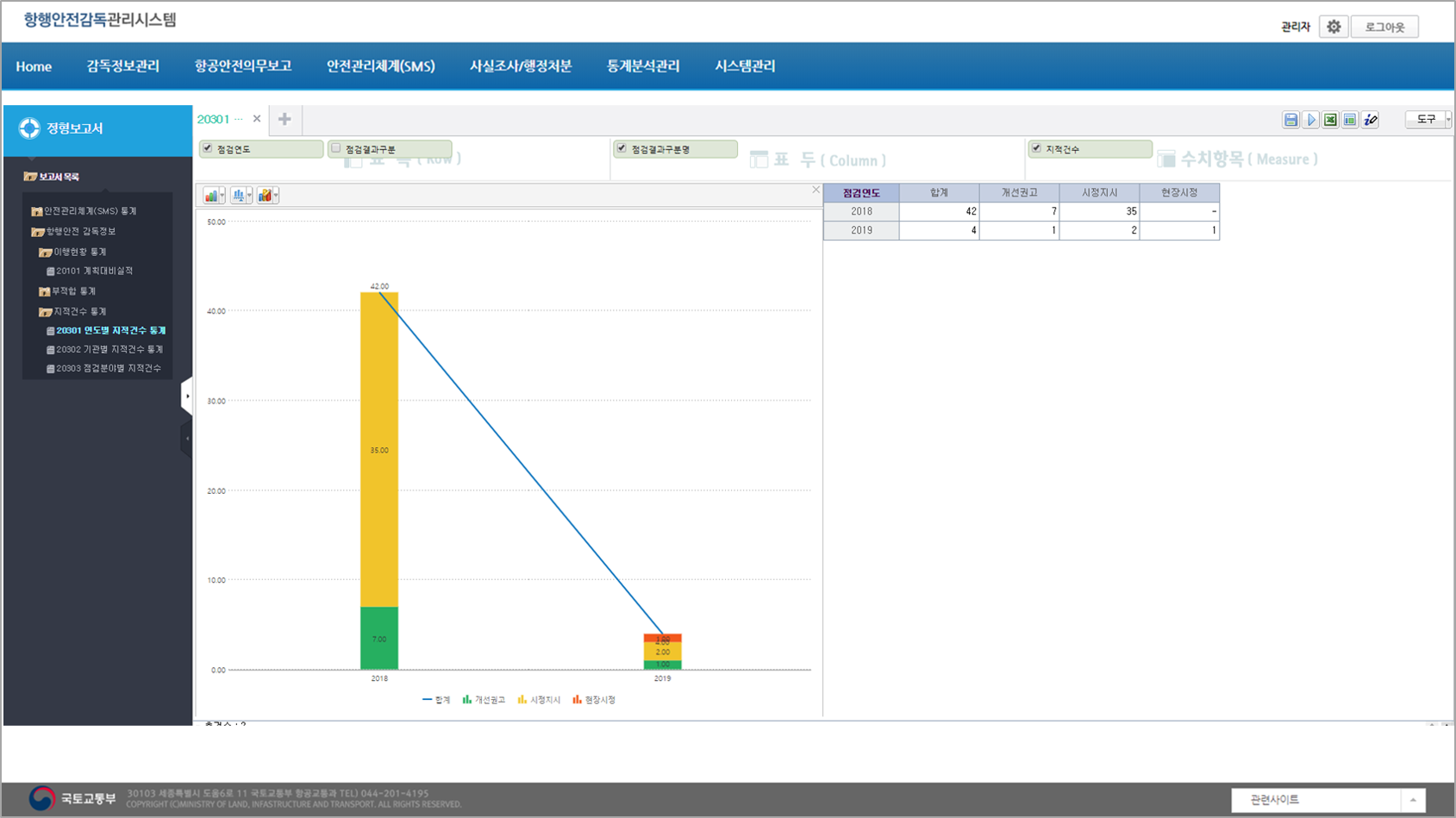
Task: Click the 20303 report document icon
Action: pos(50,369)
